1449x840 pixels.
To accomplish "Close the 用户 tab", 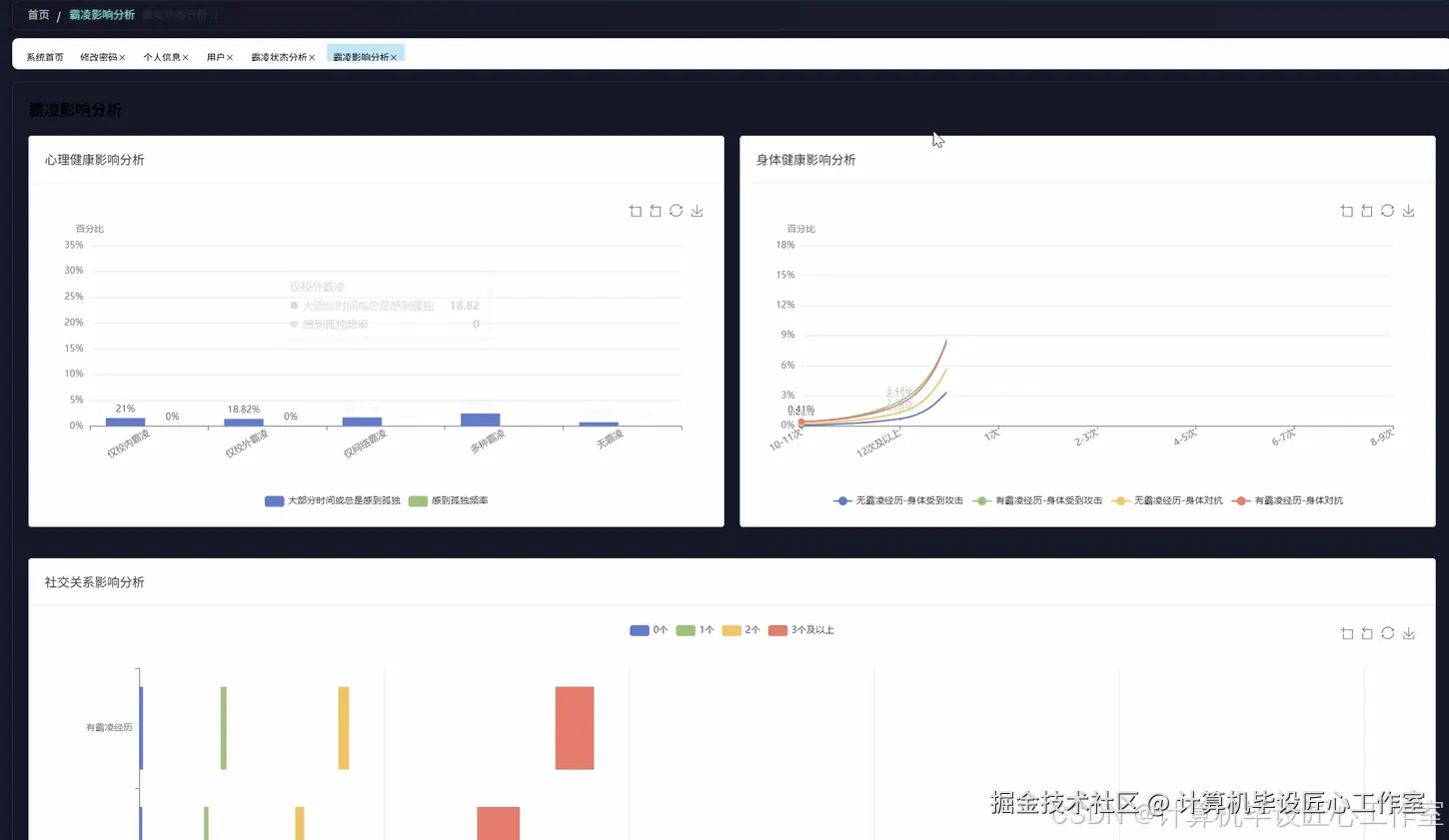I will pos(229,58).
